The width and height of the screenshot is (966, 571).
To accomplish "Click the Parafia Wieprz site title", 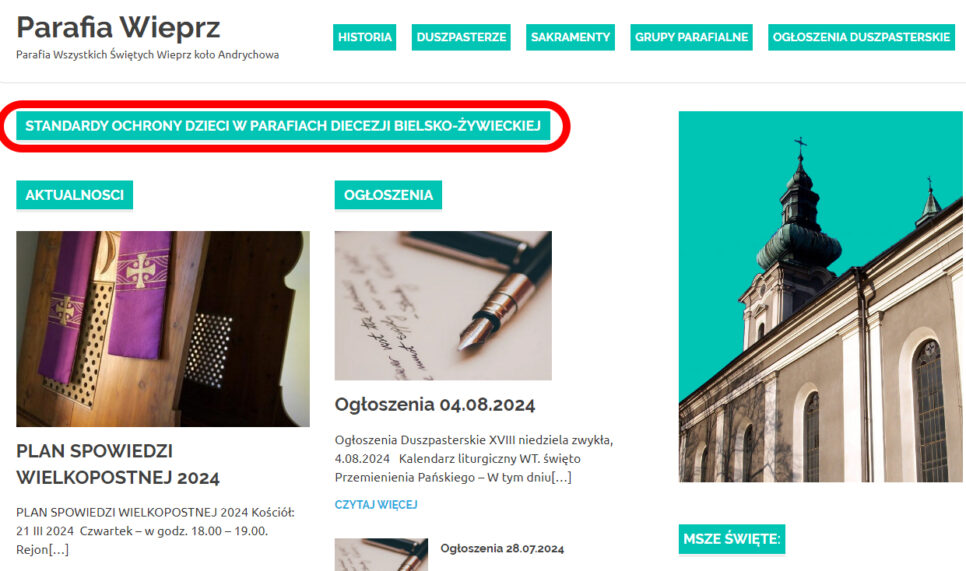I will tap(118, 27).
